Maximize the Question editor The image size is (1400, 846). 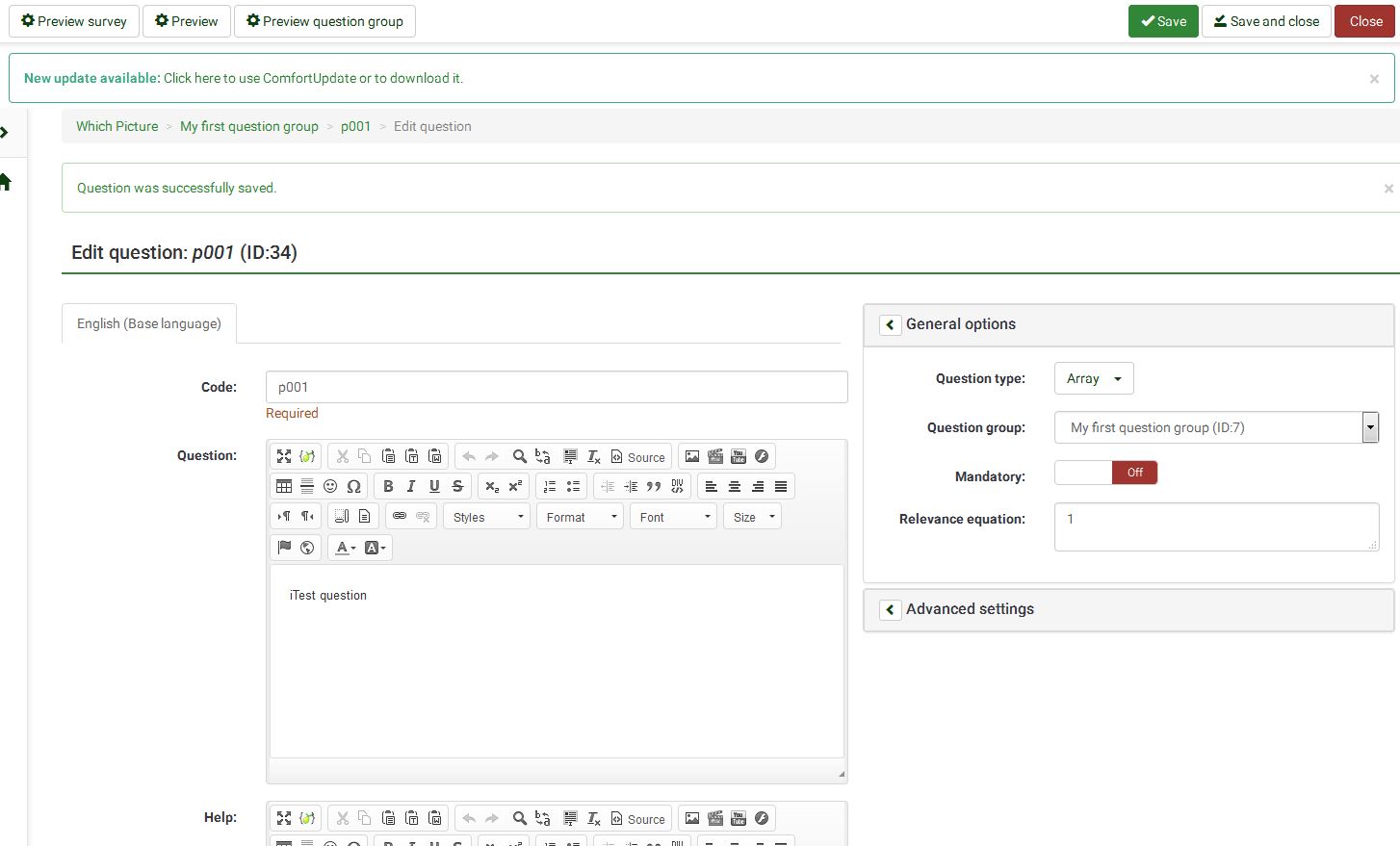(x=284, y=456)
